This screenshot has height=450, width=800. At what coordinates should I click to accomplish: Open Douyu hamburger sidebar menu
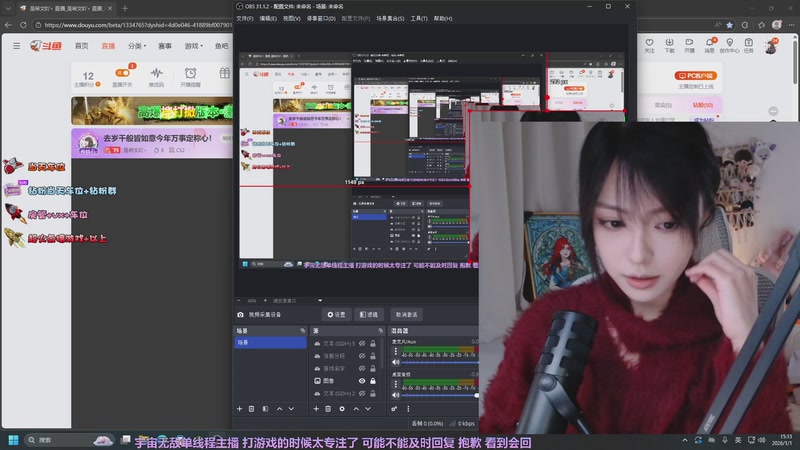click(x=17, y=46)
